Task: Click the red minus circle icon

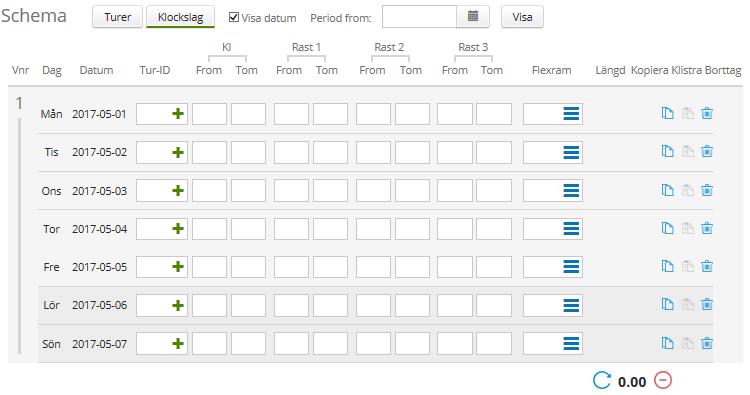Action: [663, 381]
